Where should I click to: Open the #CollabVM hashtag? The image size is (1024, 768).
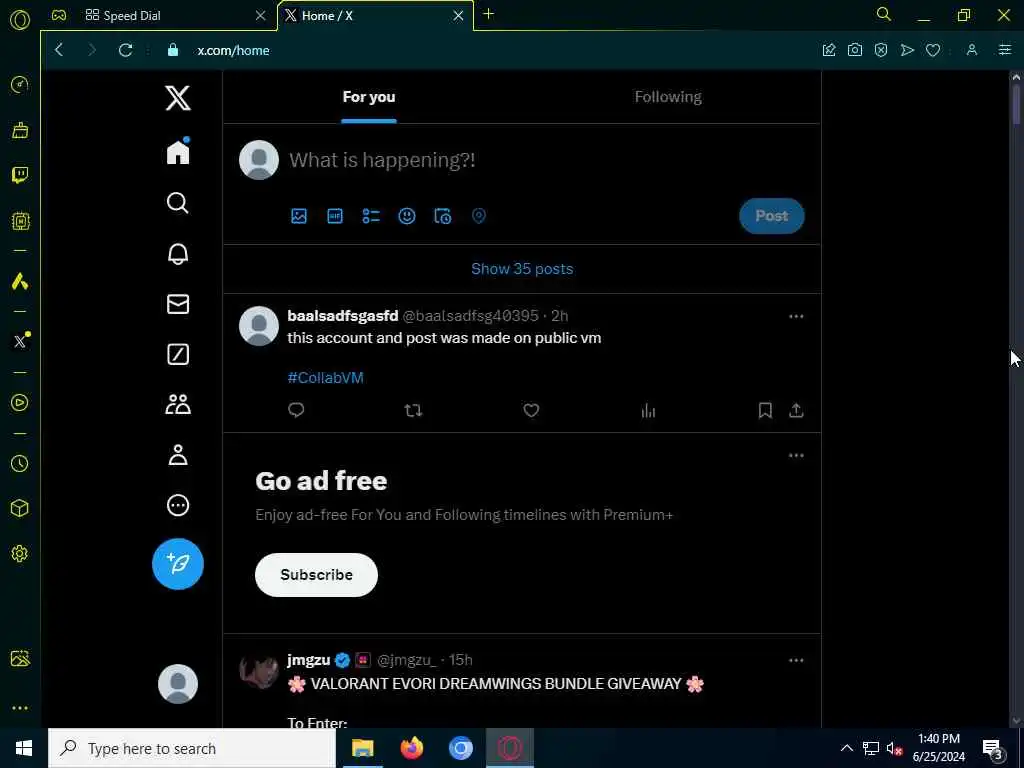325,378
